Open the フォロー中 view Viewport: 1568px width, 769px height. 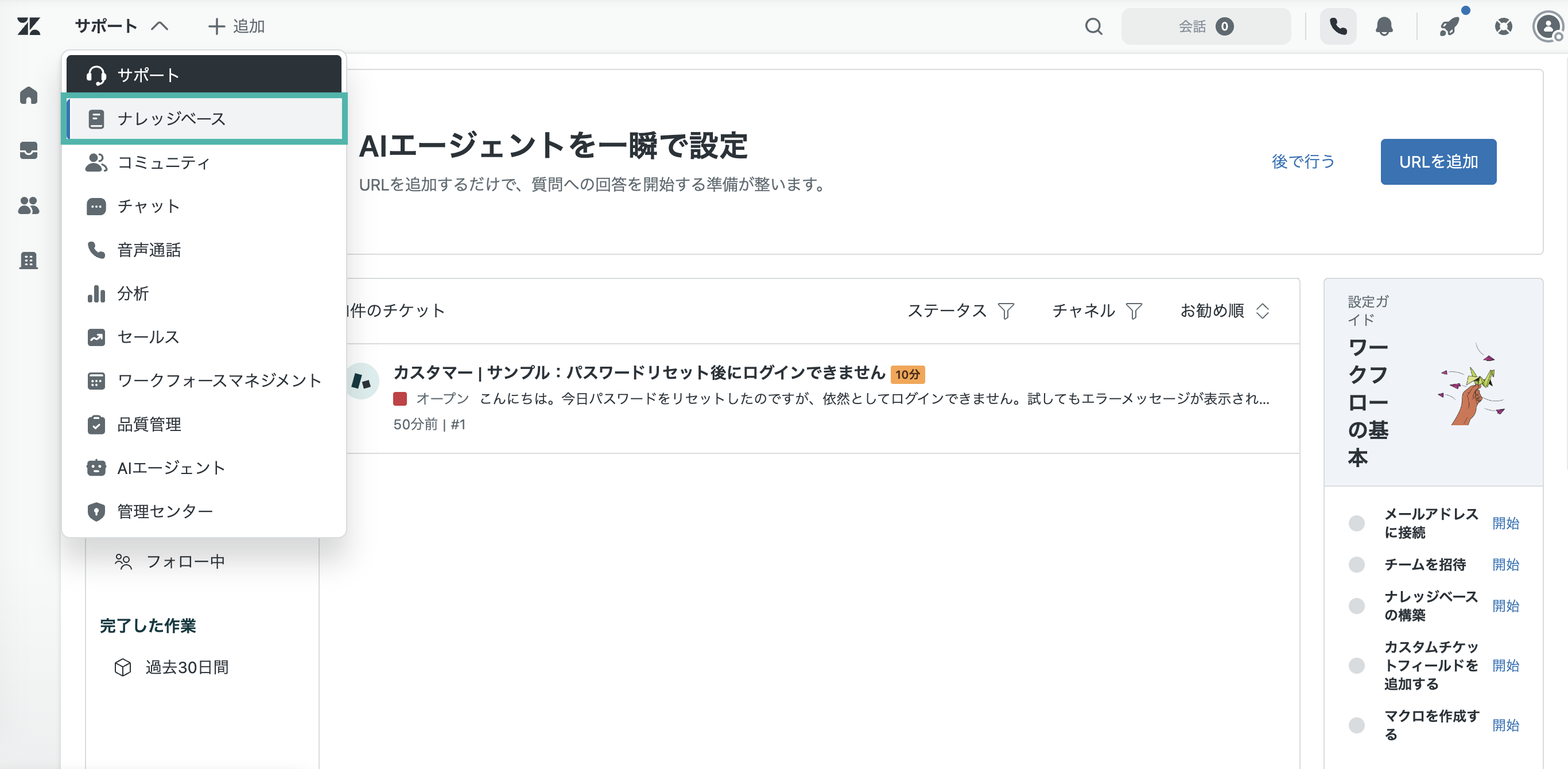170,561
